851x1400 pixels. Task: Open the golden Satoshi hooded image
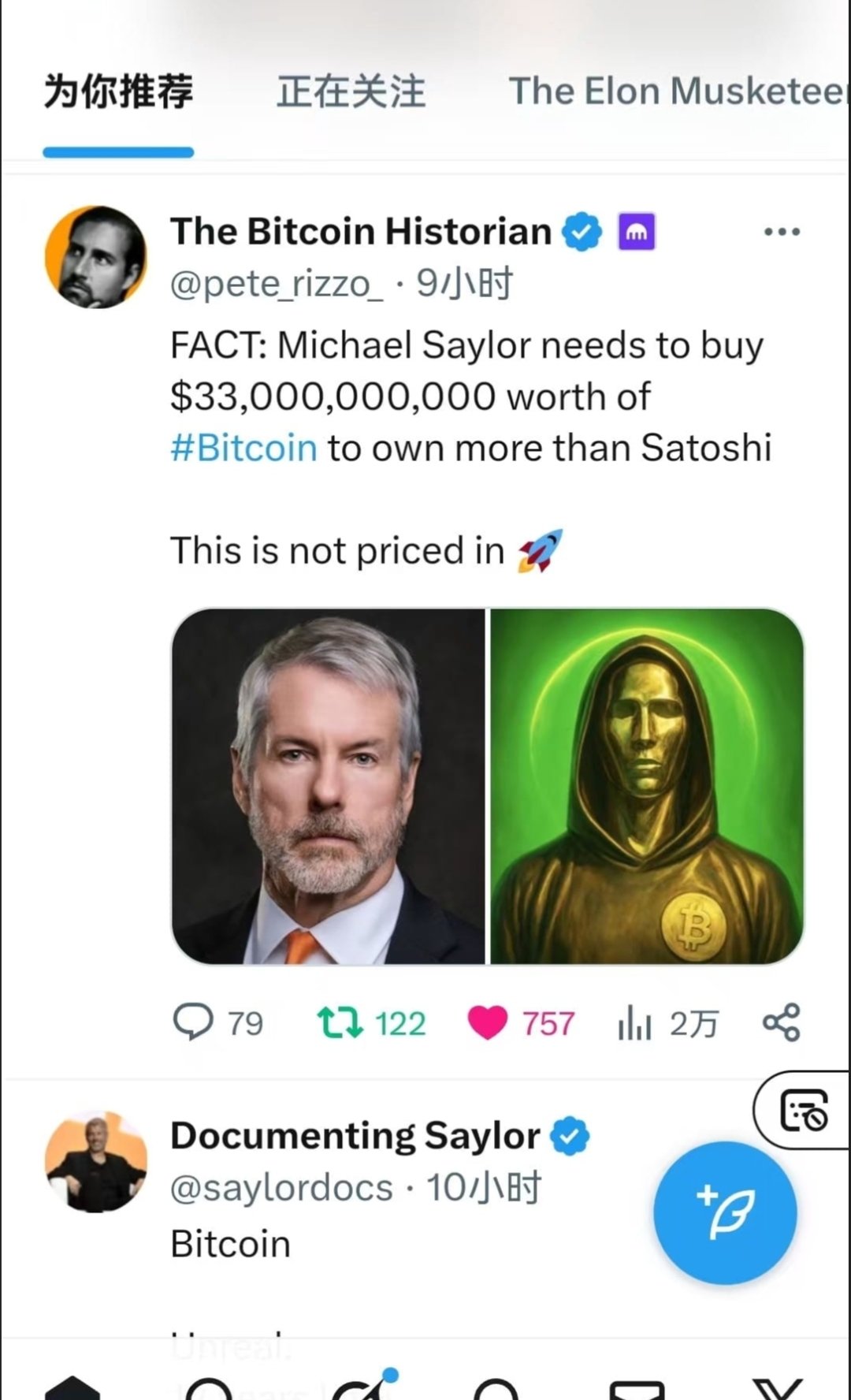[646, 786]
